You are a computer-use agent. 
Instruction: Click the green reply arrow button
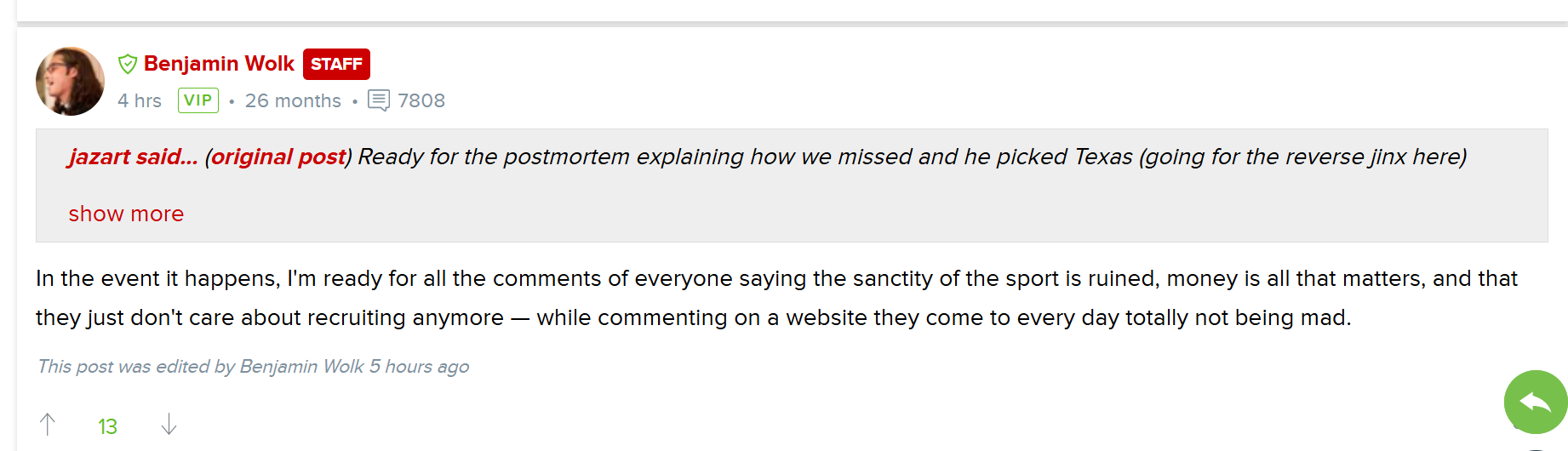click(1536, 402)
